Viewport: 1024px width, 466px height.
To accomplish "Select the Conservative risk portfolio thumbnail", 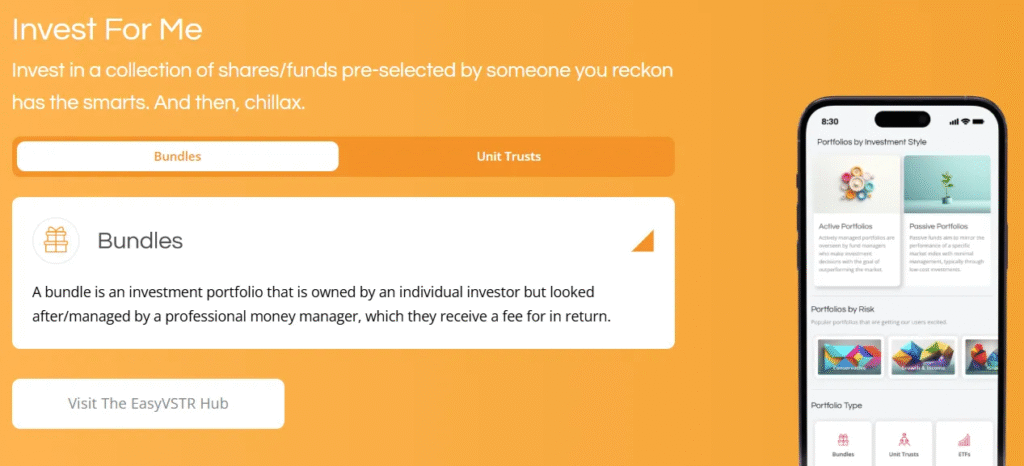I will pyautogui.click(x=849, y=357).
